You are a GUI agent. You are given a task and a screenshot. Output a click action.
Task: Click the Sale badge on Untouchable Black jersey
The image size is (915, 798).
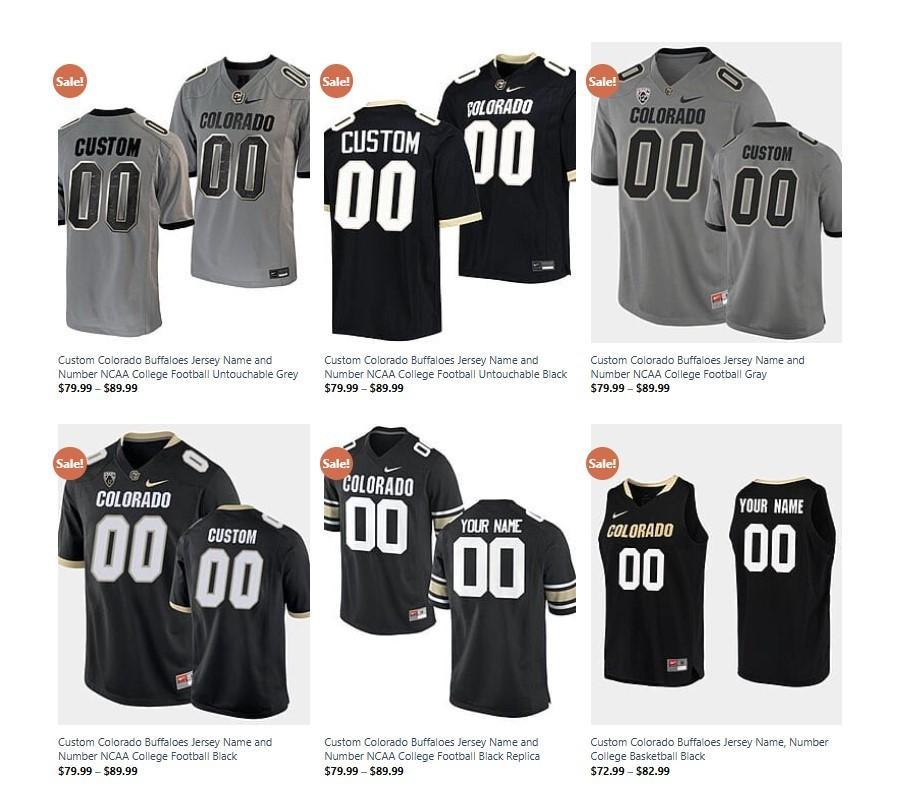tap(336, 81)
